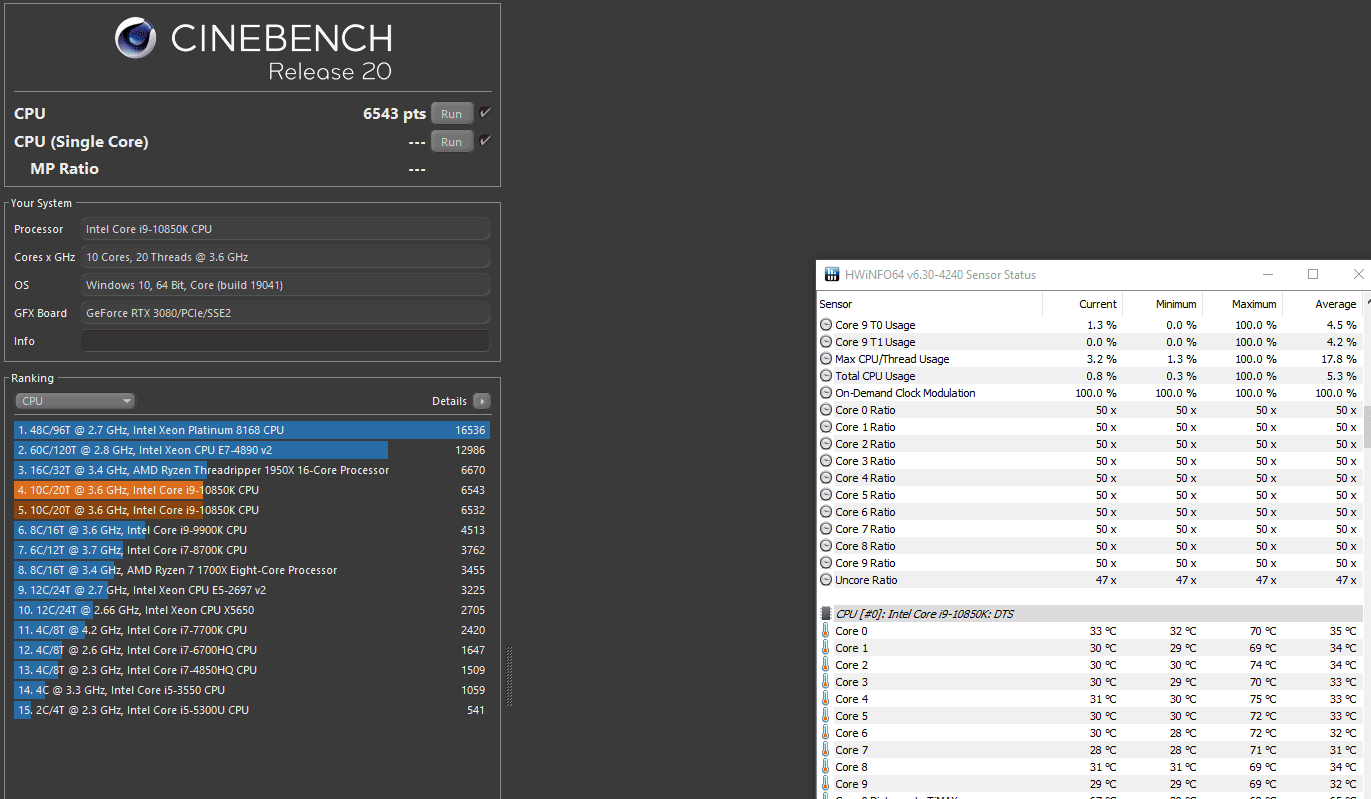
Task: Maximize the HWiNFO64 Sensor Status window
Action: [1313, 274]
